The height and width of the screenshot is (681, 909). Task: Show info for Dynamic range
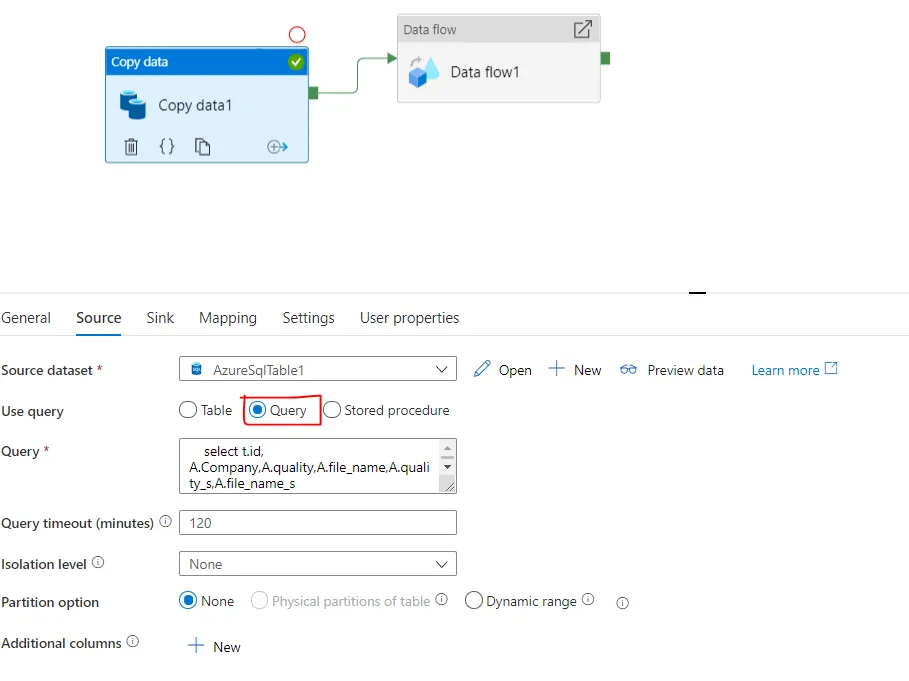coord(588,599)
